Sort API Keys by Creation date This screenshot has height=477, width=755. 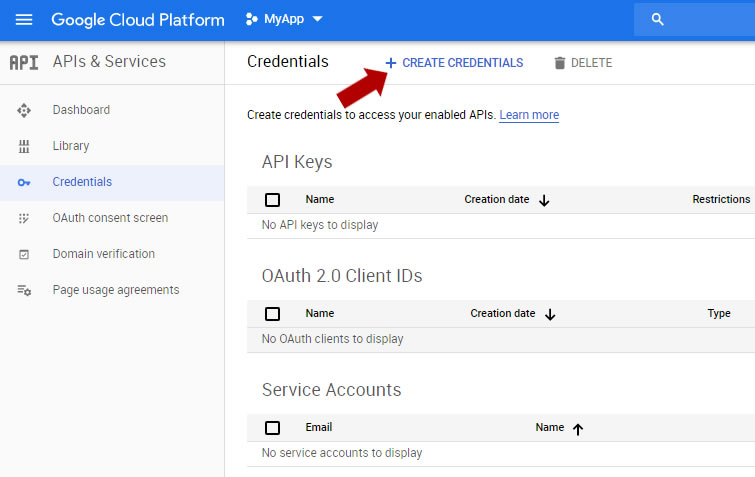coord(496,199)
